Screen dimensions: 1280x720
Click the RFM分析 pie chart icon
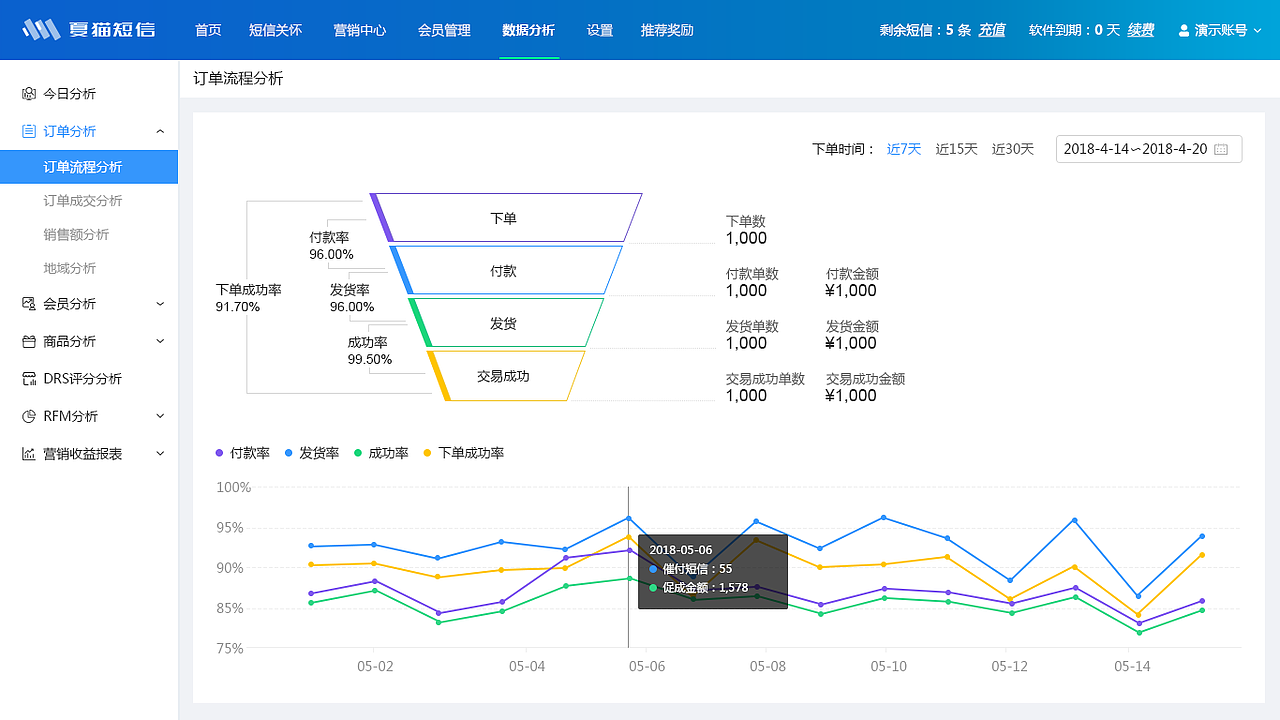30,416
